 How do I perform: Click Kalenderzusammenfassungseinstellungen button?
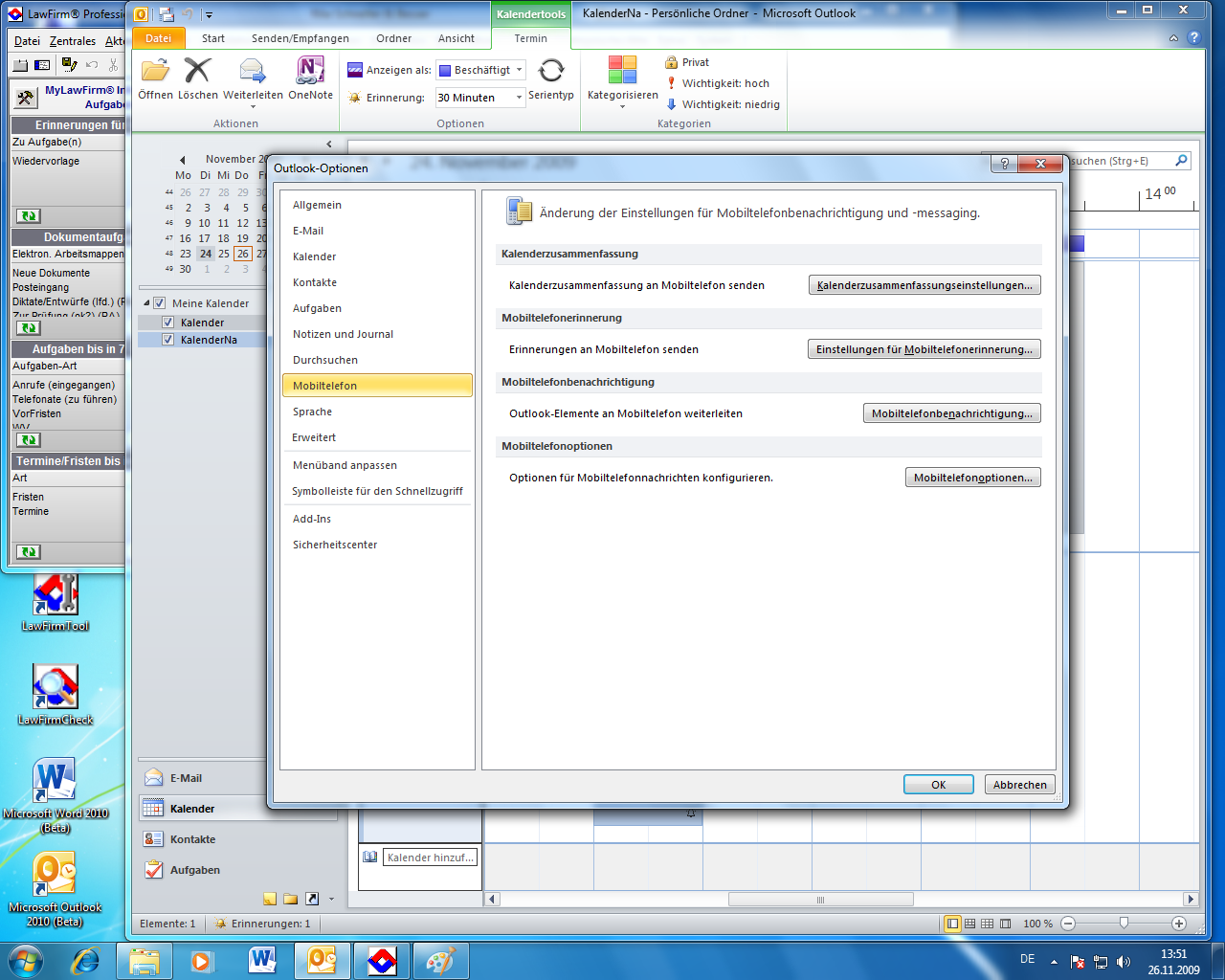(x=924, y=285)
